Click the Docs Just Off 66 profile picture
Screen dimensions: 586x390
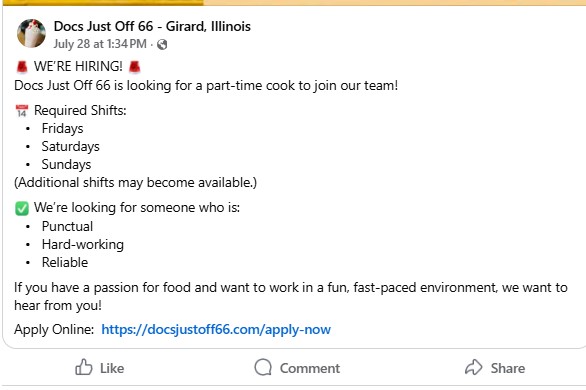point(31,34)
